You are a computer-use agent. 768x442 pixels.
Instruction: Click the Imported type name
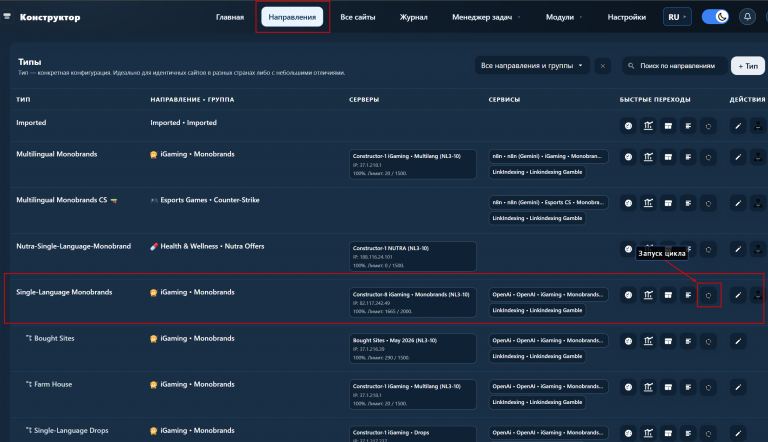(x=31, y=123)
